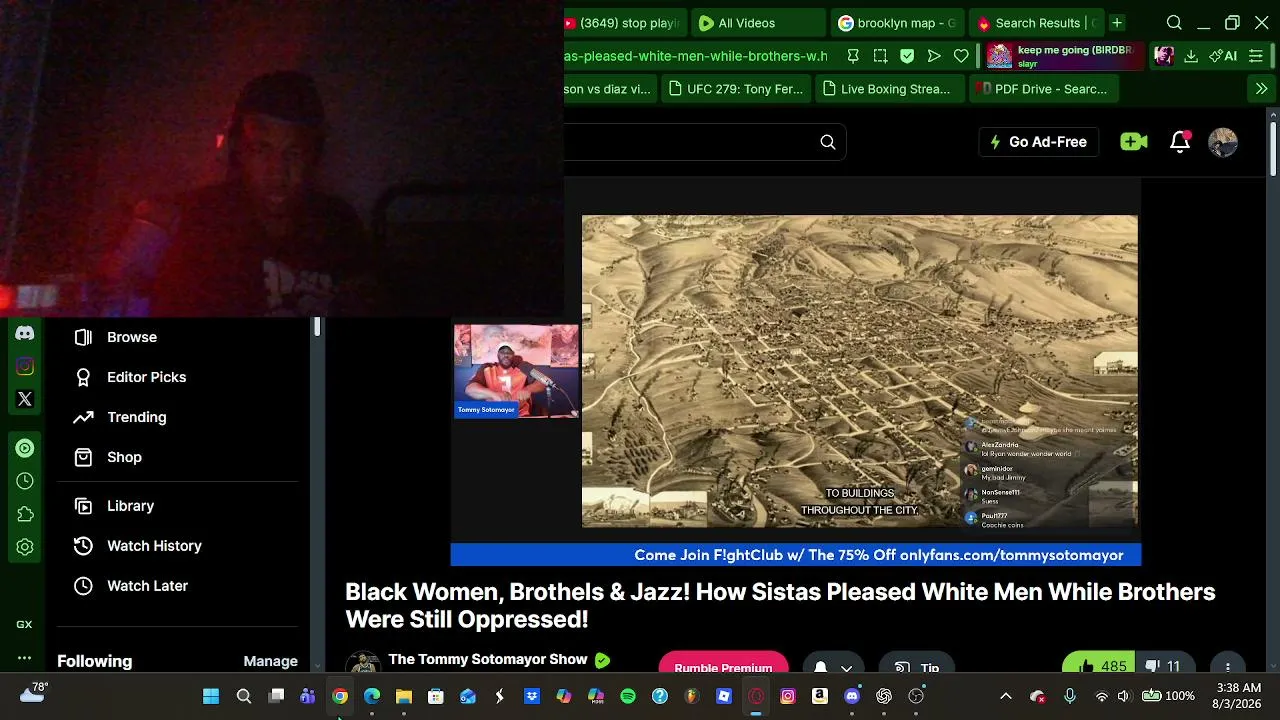The height and width of the screenshot is (720, 1280).
Task: Search open tabs with the magnifier icon
Action: click(x=1174, y=23)
